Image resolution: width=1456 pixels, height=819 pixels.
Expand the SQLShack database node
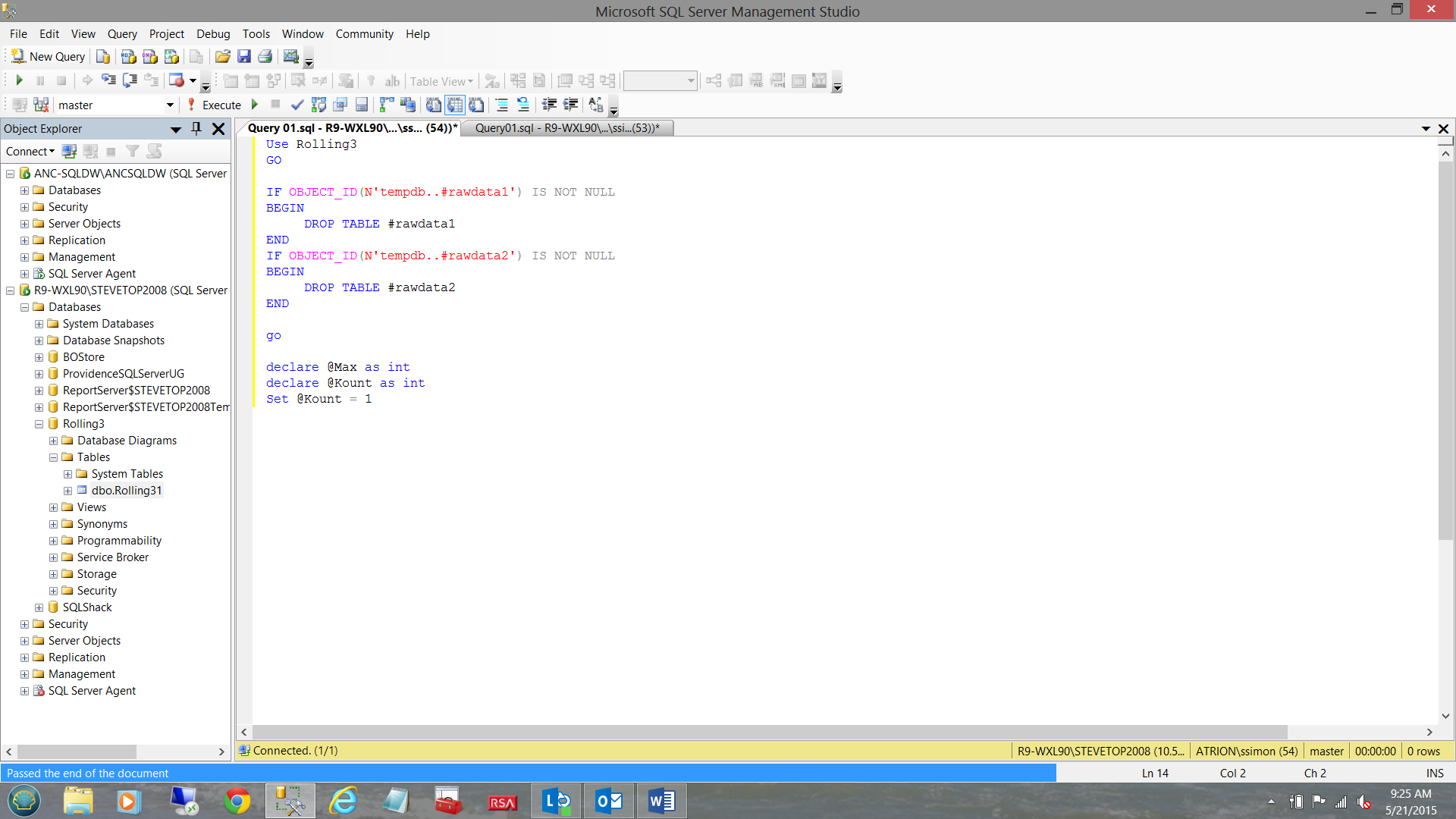[39, 608]
